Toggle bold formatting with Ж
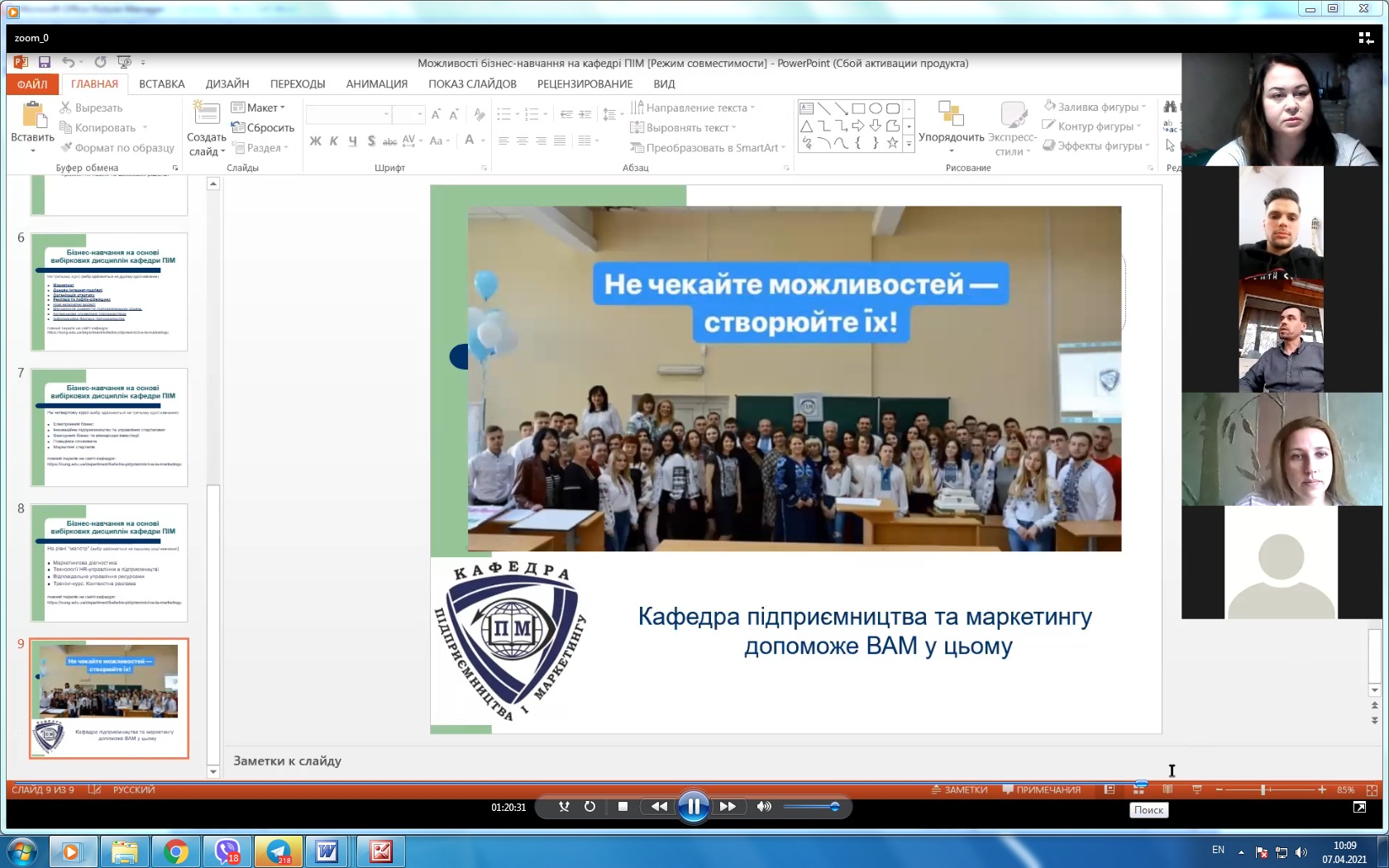Screen dimensions: 1389x868 314,141
